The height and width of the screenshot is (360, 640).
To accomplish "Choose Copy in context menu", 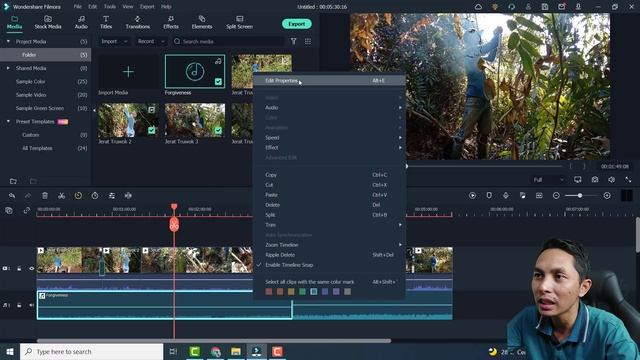I will point(329,175).
